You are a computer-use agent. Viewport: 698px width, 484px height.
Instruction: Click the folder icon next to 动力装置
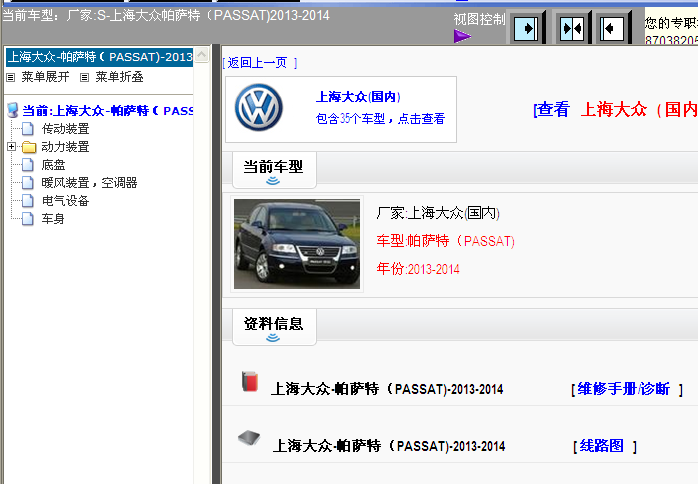click(29, 147)
